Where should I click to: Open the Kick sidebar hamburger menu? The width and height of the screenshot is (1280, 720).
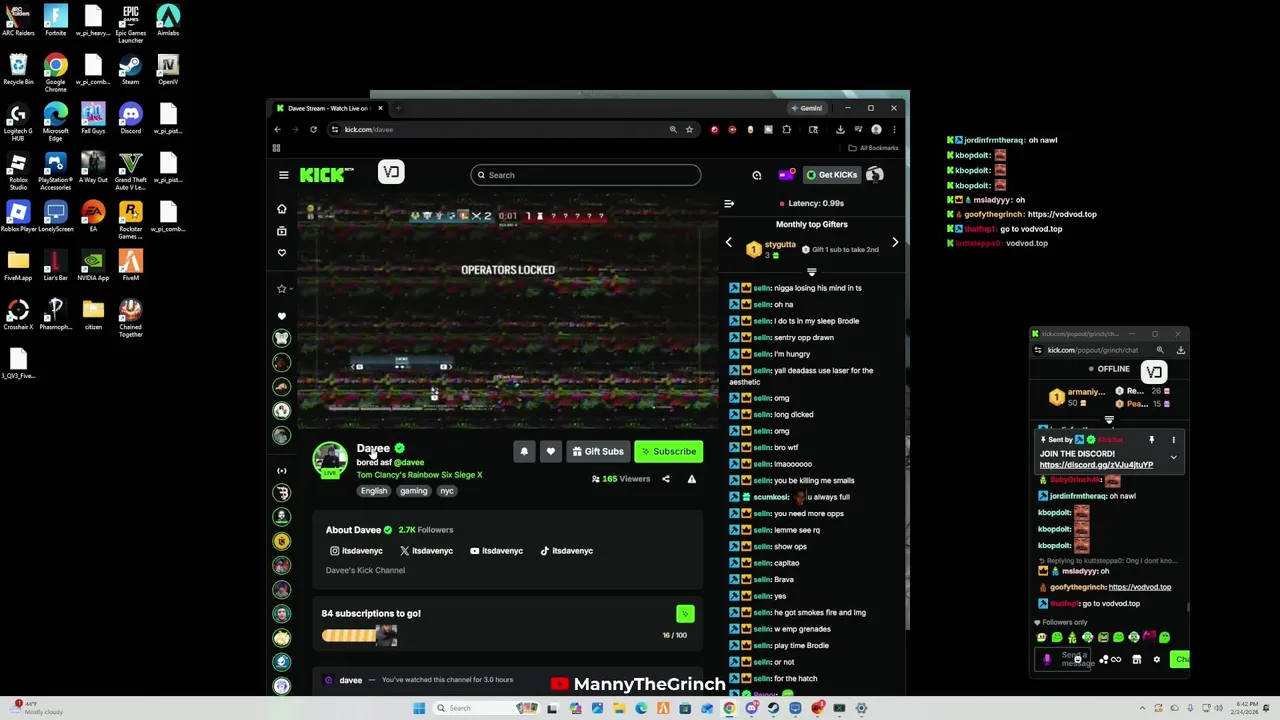pyautogui.click(x=283, y=175)
